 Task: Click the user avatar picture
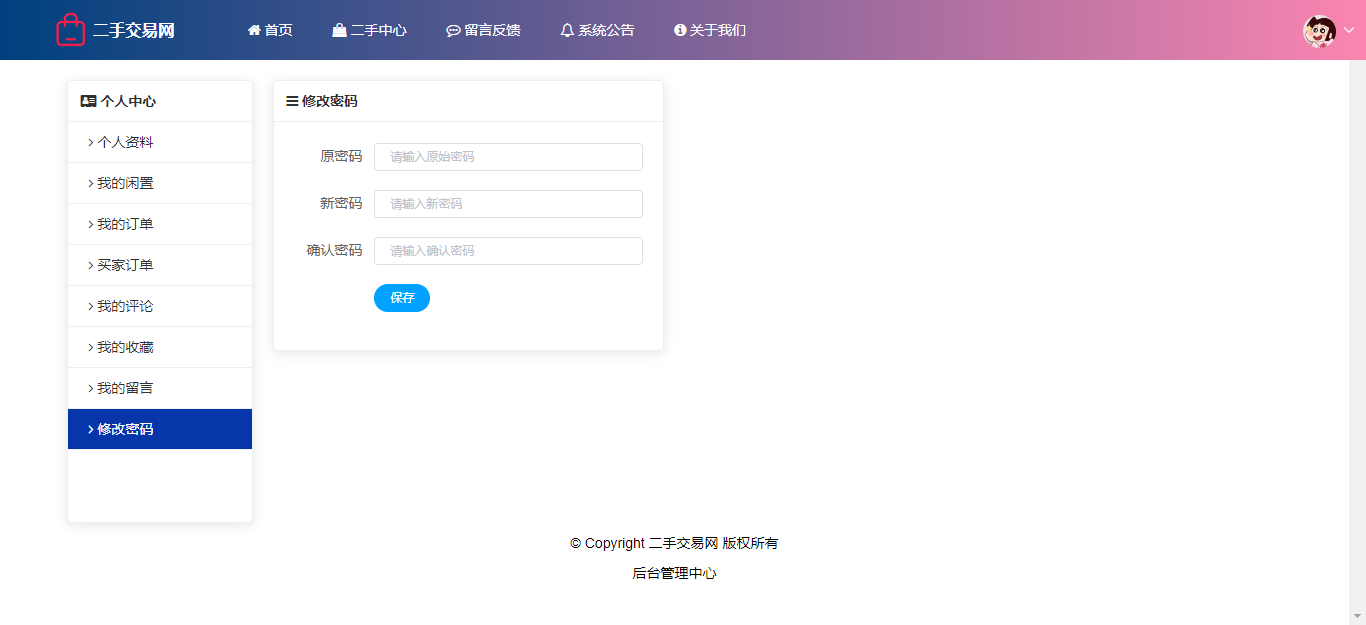coord(1319,31)
